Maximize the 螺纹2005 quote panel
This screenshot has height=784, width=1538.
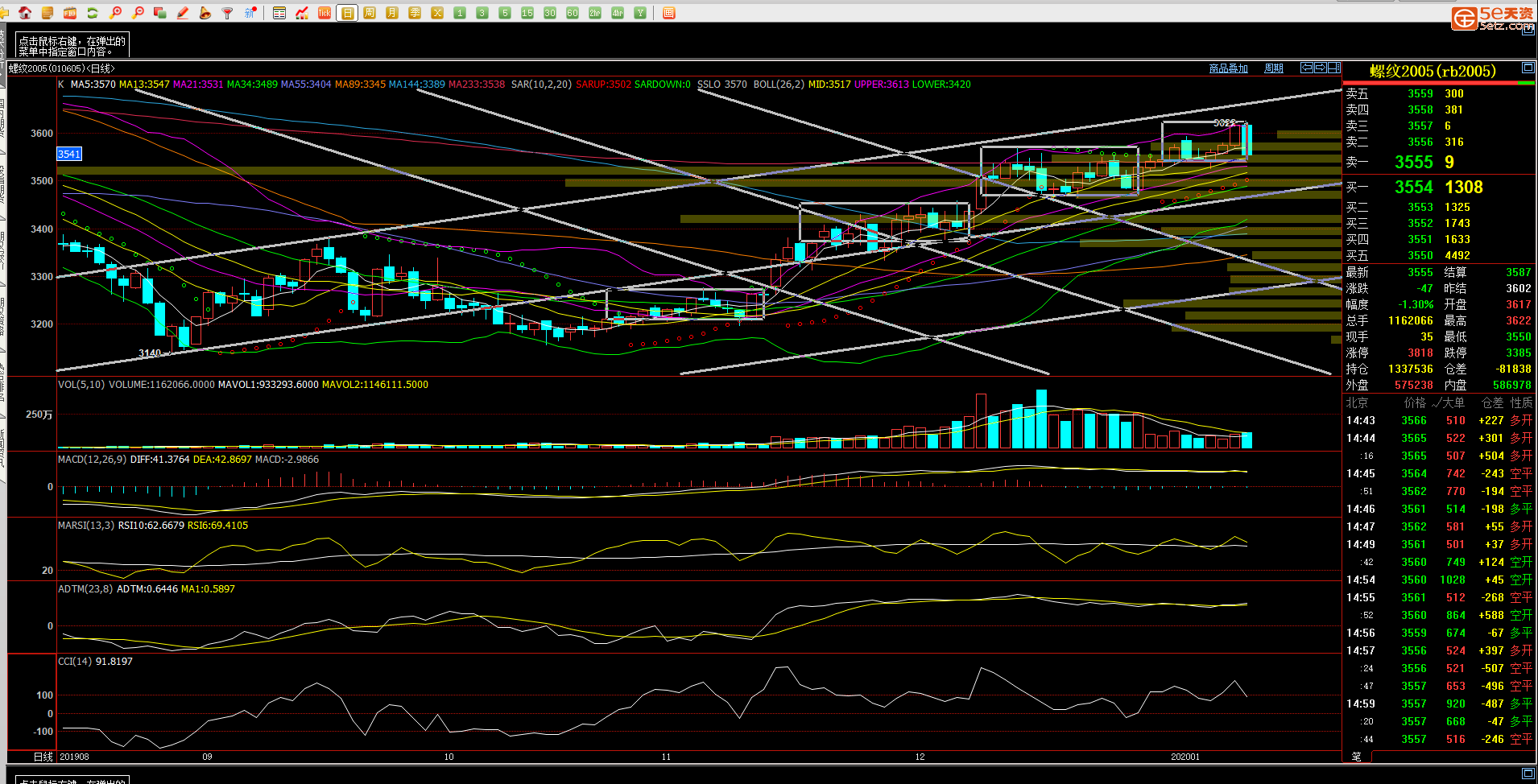tap(1528, 68)
